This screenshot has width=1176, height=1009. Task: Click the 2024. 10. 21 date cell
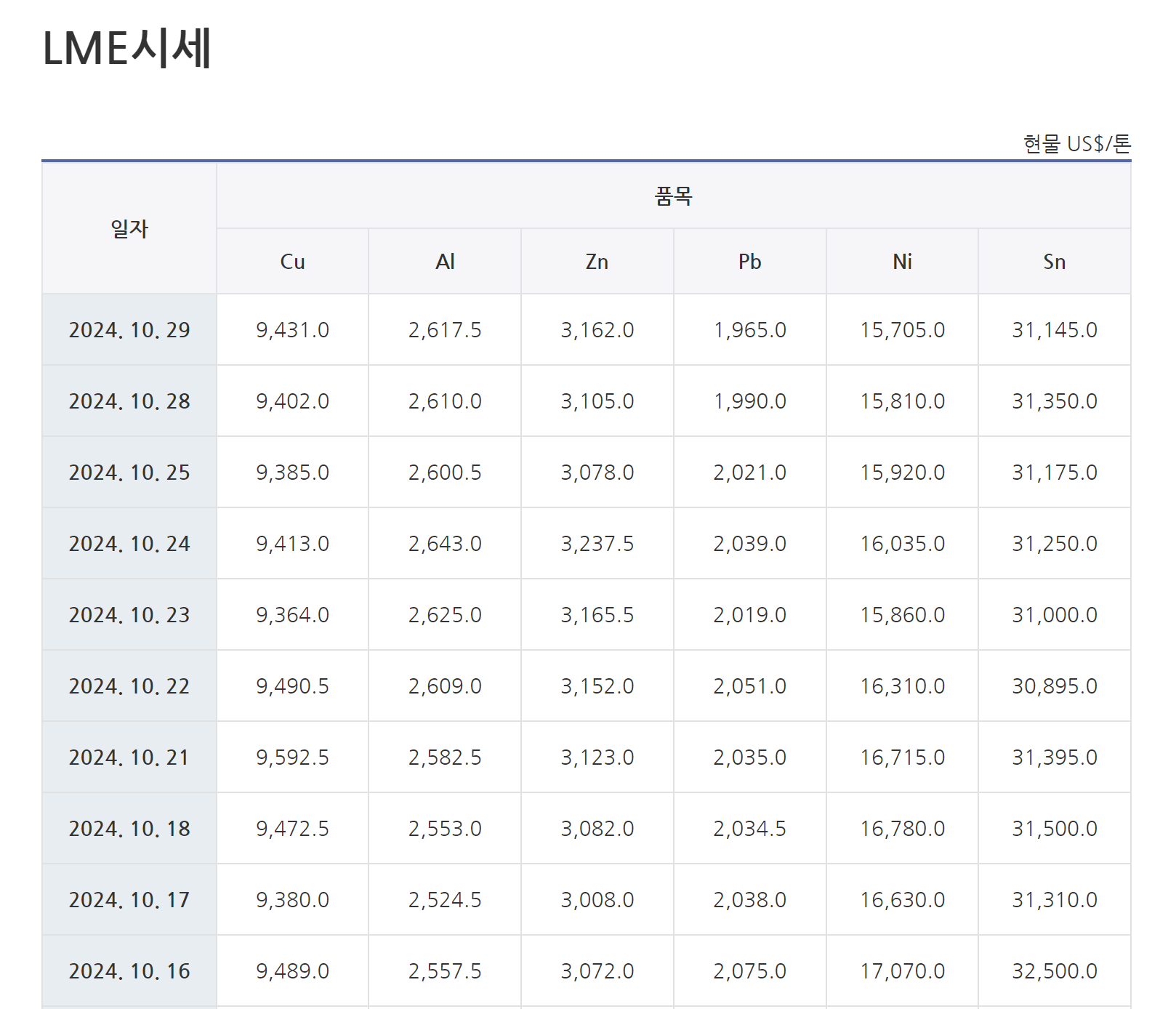129,757
